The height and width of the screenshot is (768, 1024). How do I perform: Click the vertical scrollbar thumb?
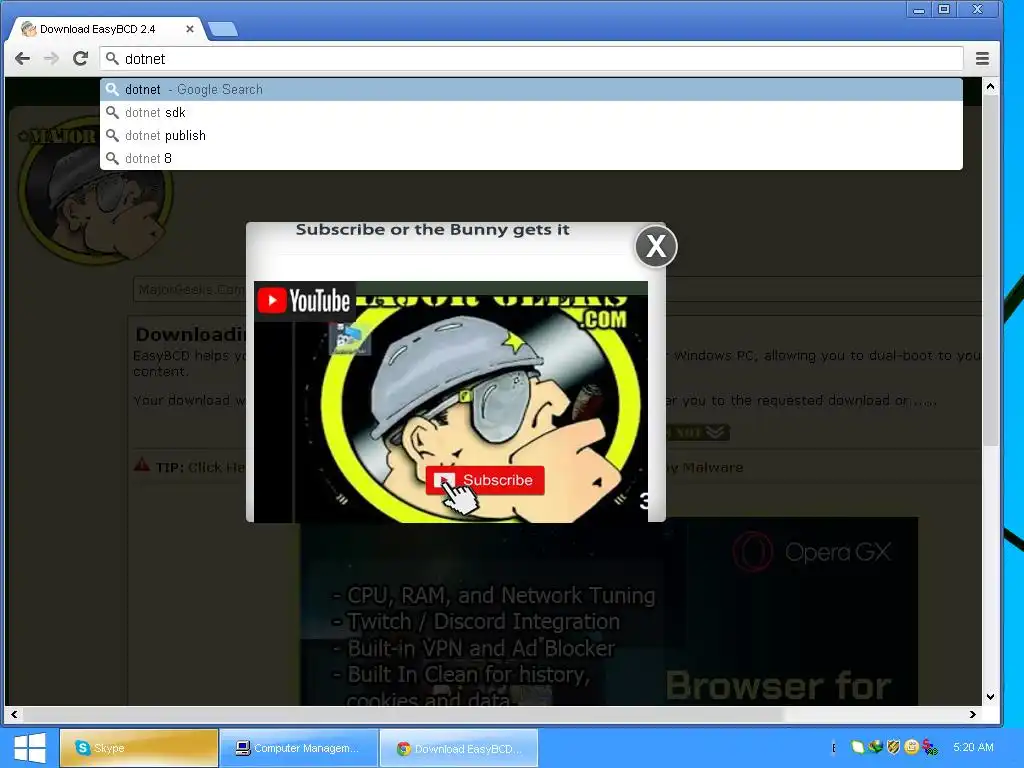991,270
